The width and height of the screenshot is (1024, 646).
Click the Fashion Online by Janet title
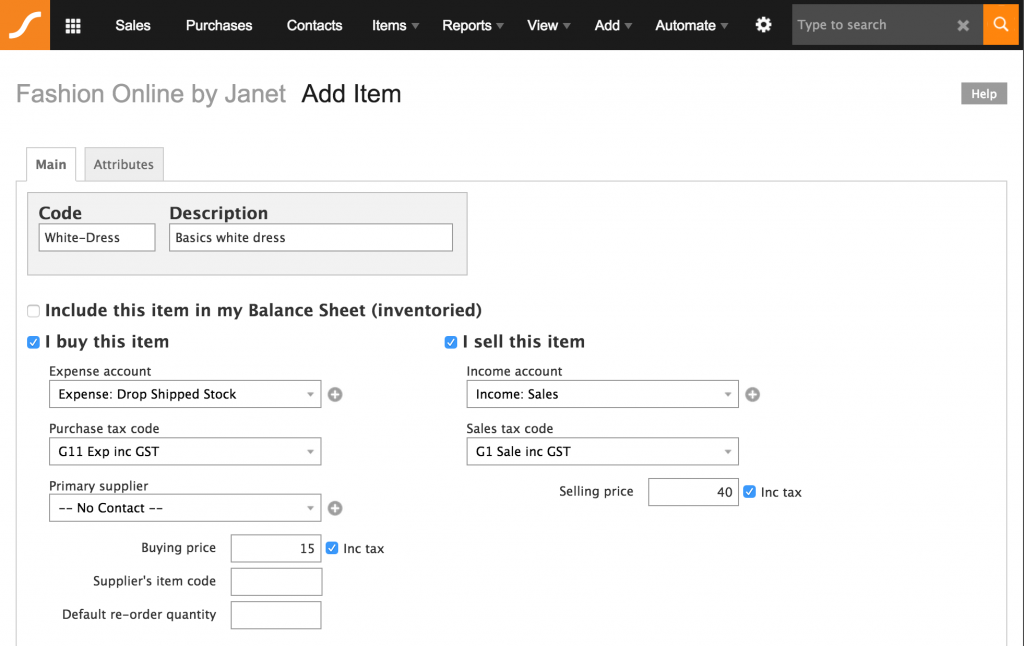tap(151, 94)
